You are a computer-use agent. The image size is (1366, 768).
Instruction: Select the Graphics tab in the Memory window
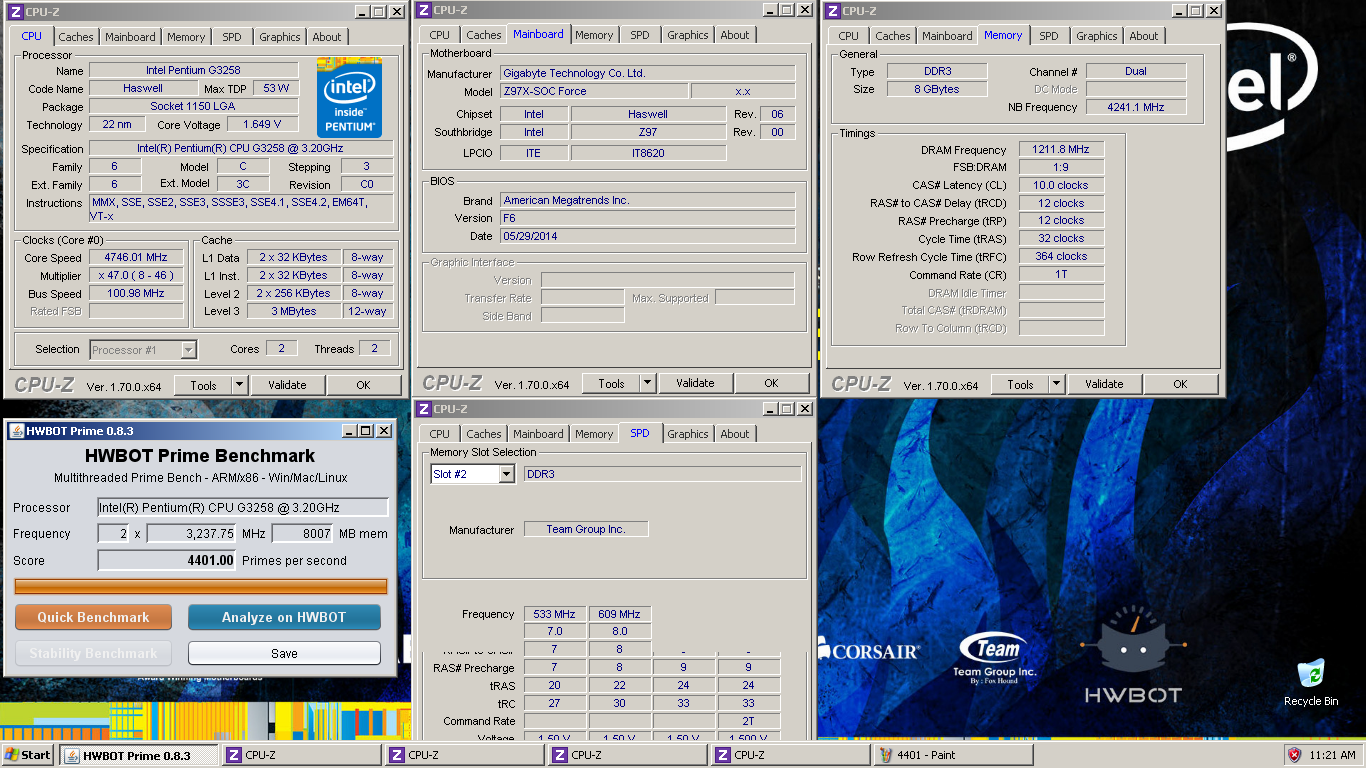(x=1097, y=36)
